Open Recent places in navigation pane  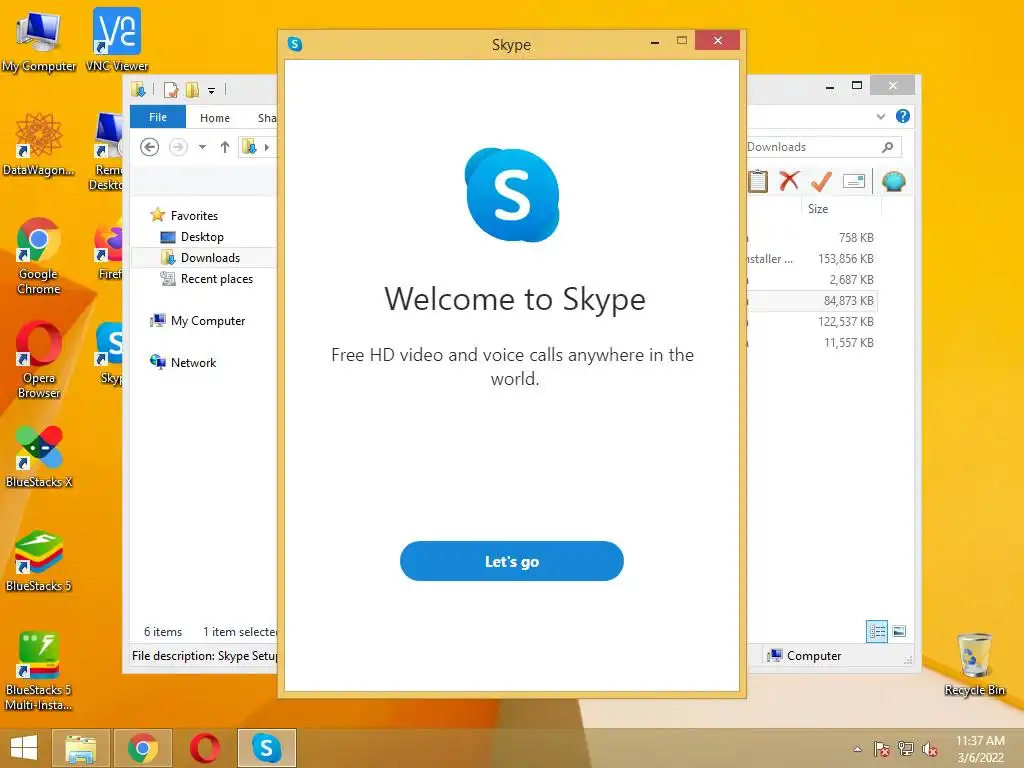[216, 278]
